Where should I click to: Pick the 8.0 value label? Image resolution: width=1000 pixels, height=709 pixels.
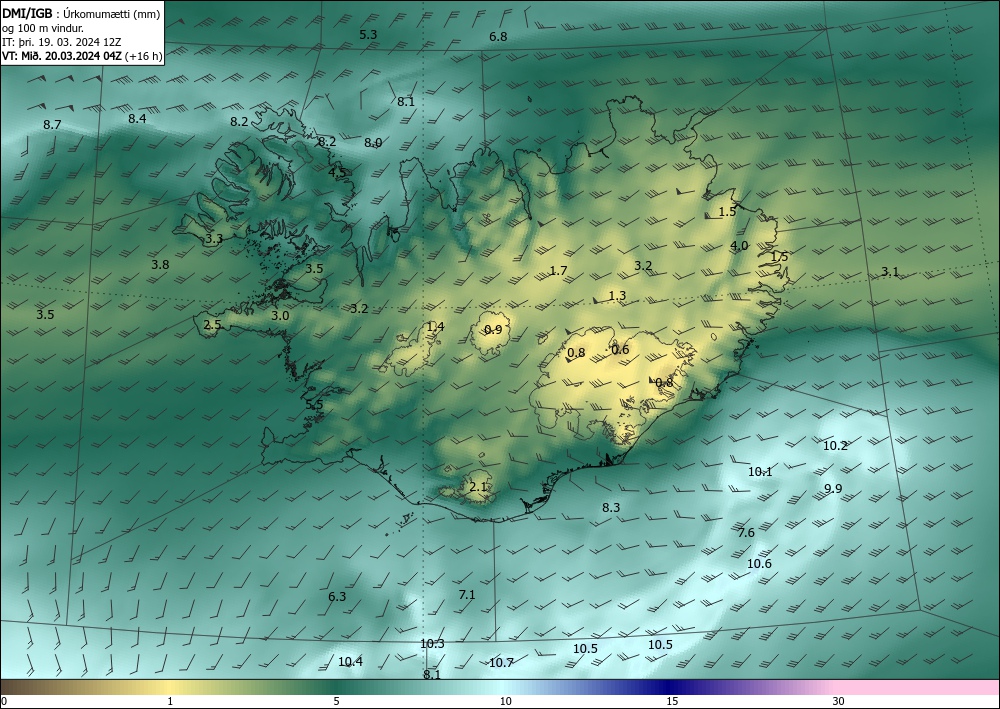point(373,143)
